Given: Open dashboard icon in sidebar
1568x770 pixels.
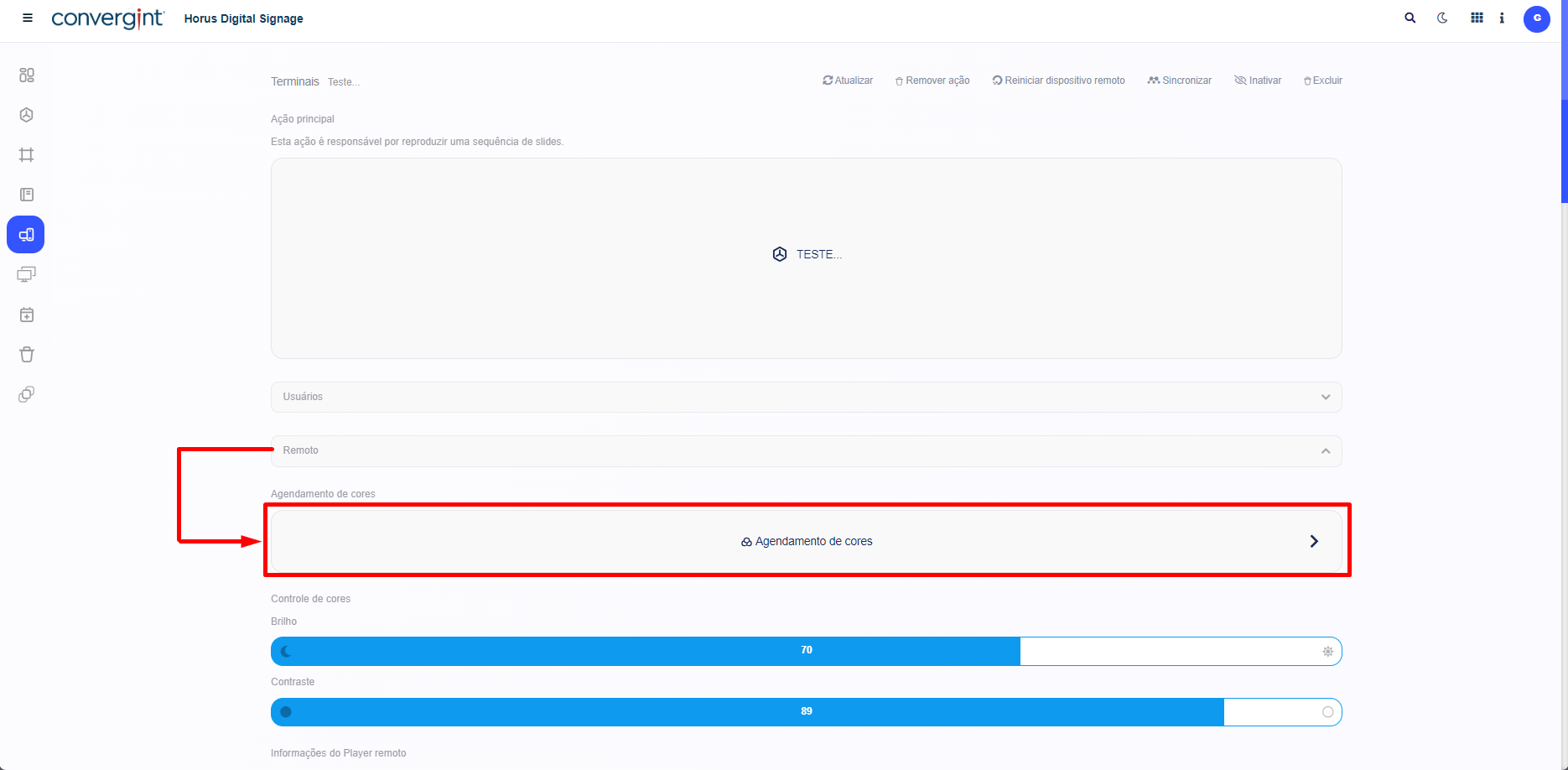Looking at the screenshot, I should 27,75.
